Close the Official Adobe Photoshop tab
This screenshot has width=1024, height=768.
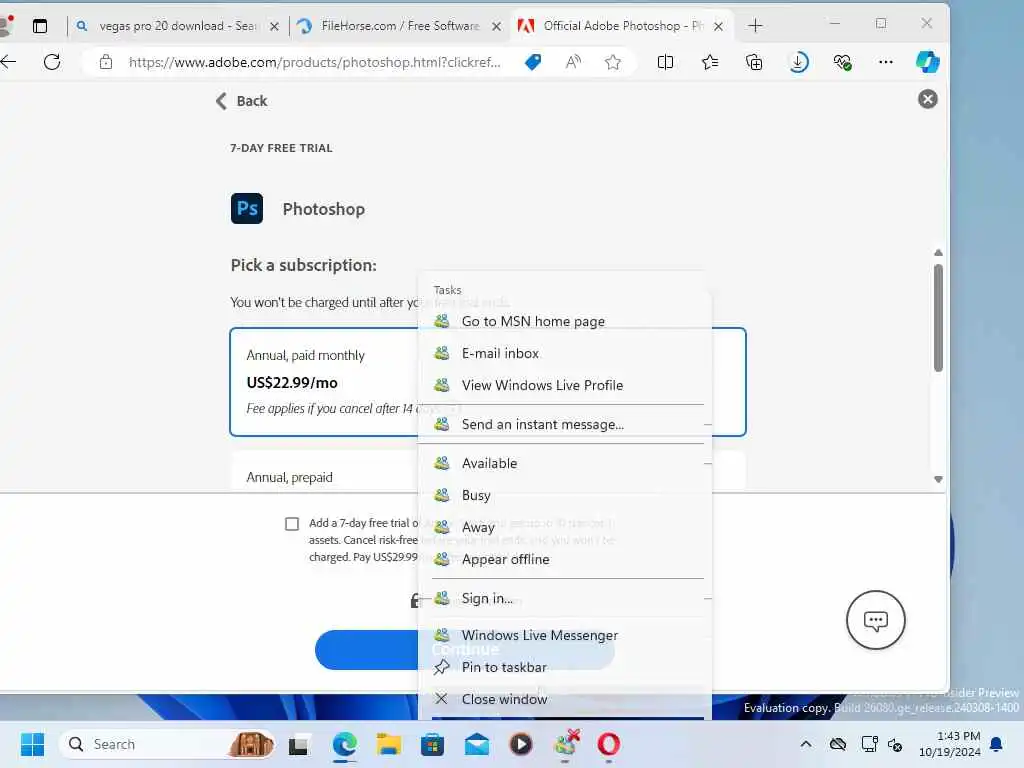coord(718,26)
